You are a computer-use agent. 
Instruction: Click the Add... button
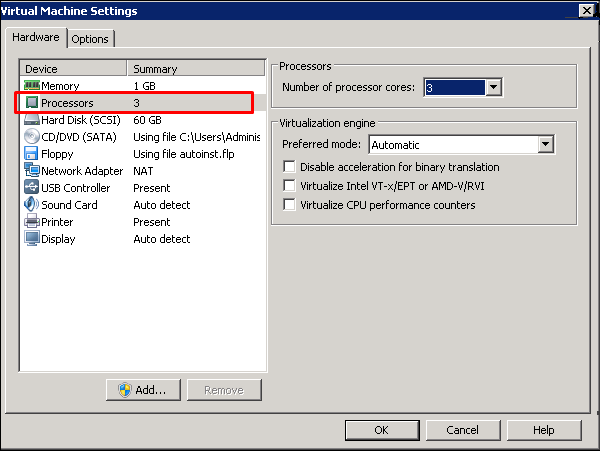point(143,390)
